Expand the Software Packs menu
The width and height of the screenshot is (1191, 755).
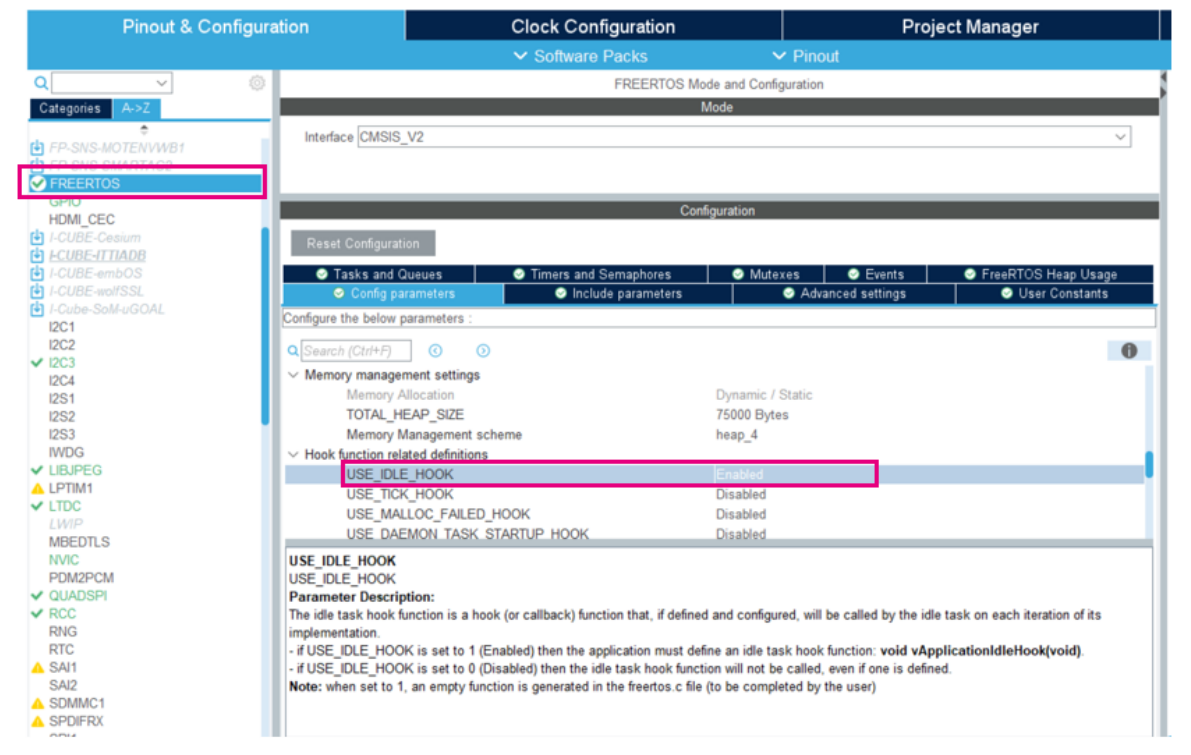[x=581, y=56]
